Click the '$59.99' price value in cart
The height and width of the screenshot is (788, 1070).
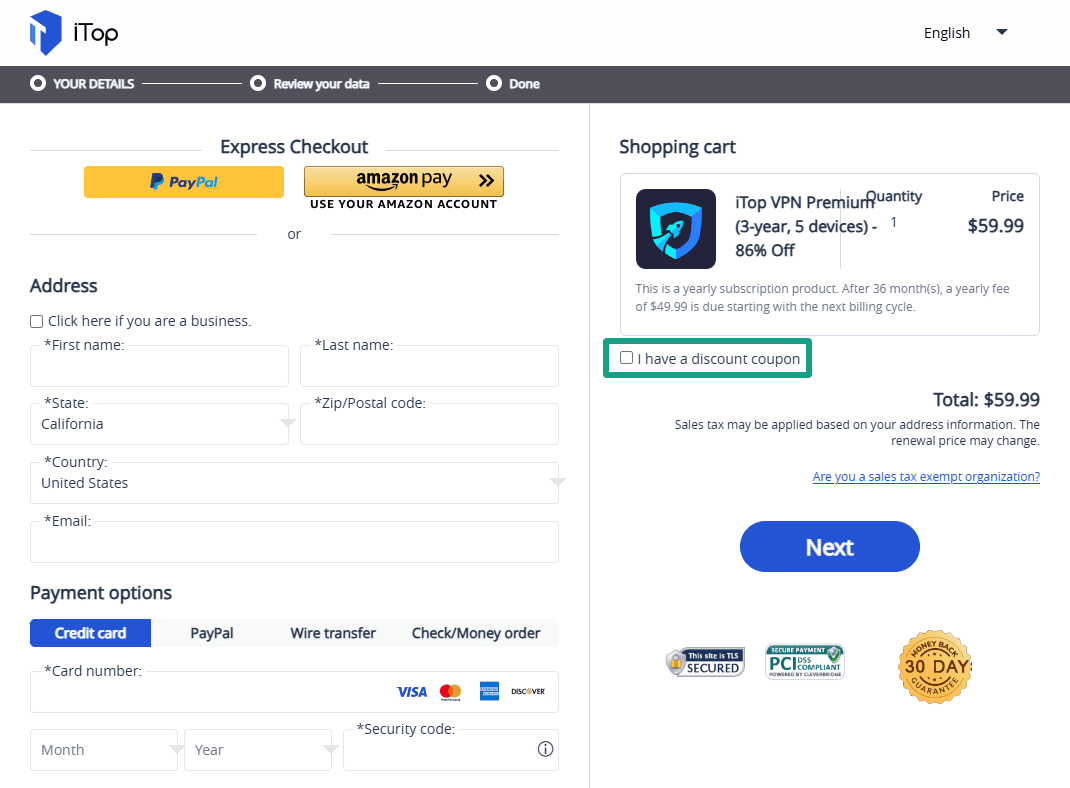996,226
